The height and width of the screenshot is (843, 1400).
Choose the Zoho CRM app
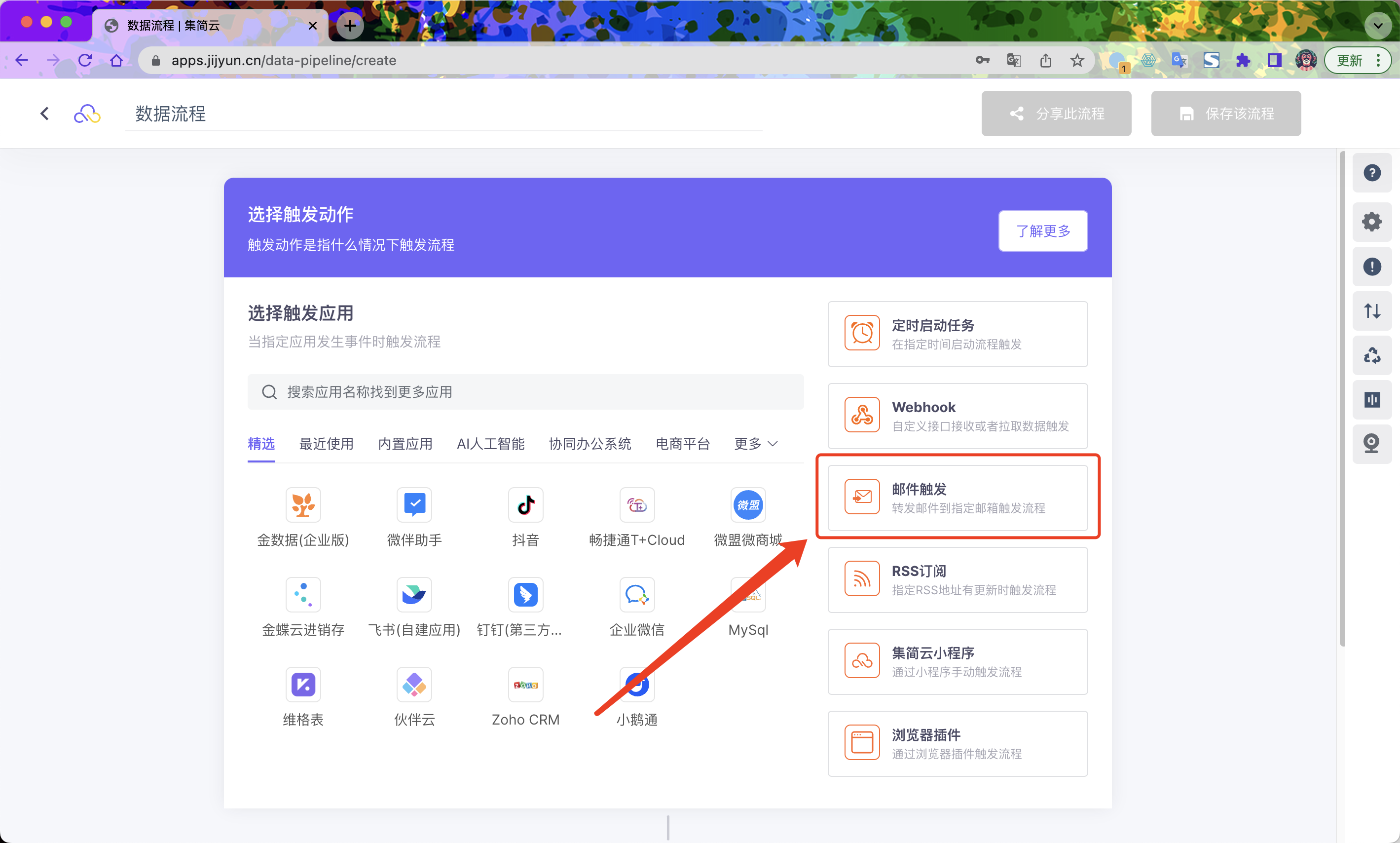tap(525, 685)
